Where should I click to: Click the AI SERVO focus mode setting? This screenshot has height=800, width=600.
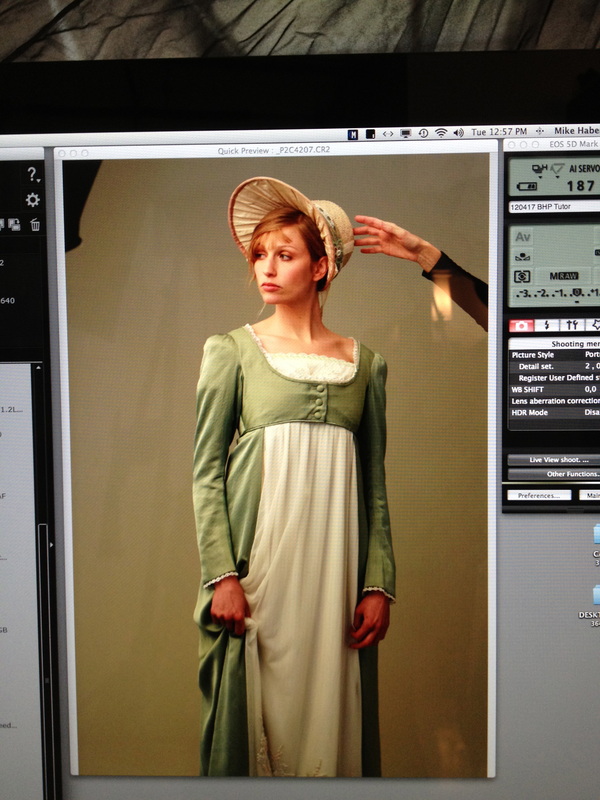point(584,168)
